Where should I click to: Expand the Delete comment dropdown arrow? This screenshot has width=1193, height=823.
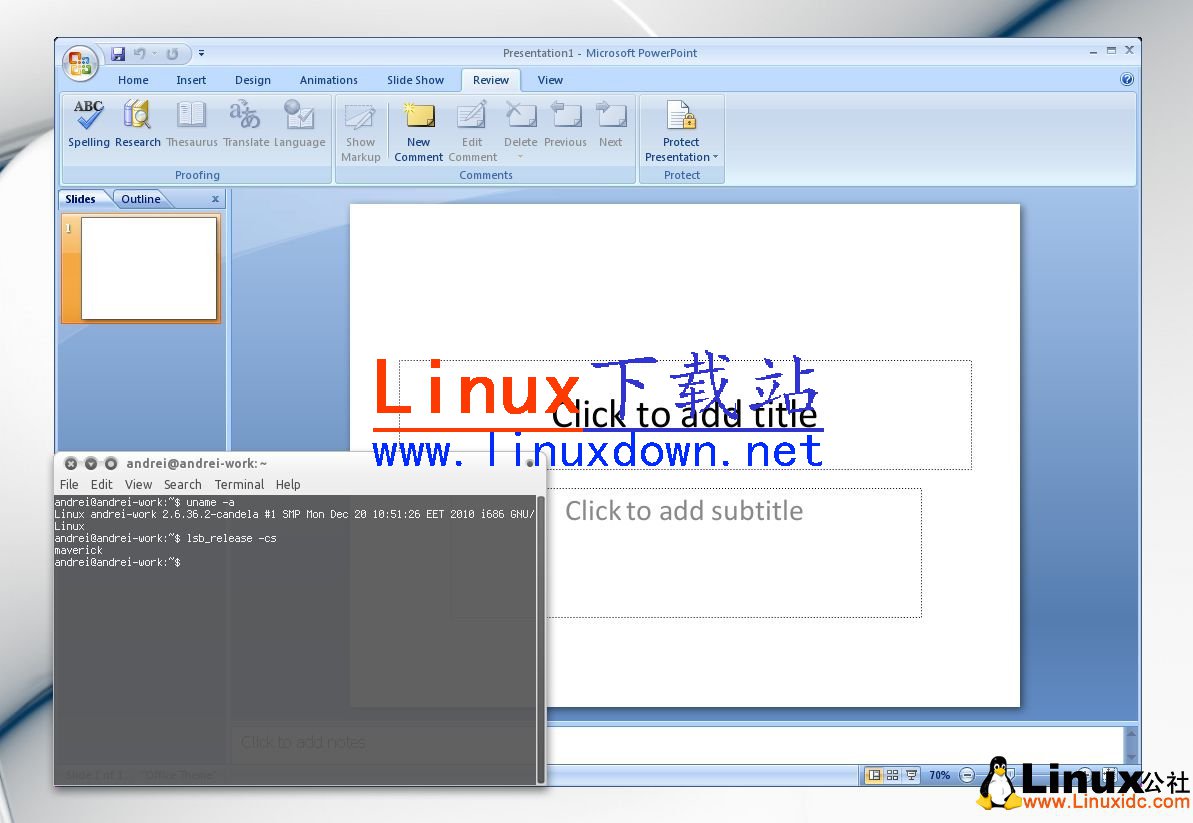click(x=520, y=157)
